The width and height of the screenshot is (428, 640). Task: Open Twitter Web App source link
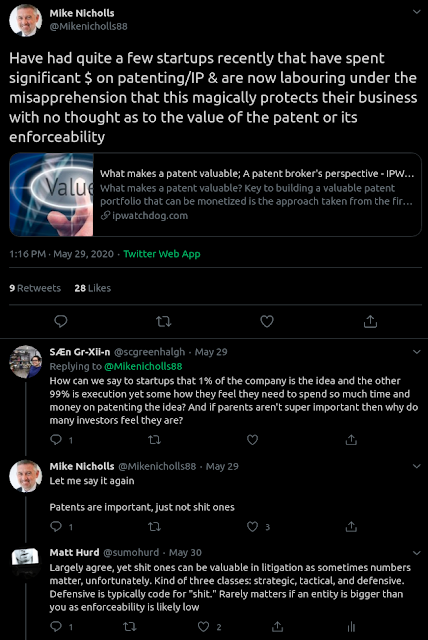(162, 254)
